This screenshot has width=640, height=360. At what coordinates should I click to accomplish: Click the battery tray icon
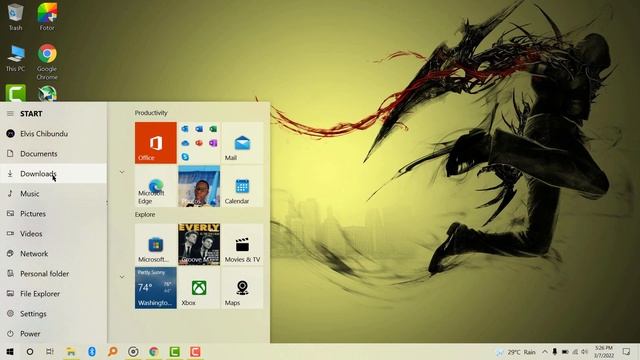(565, 352)
